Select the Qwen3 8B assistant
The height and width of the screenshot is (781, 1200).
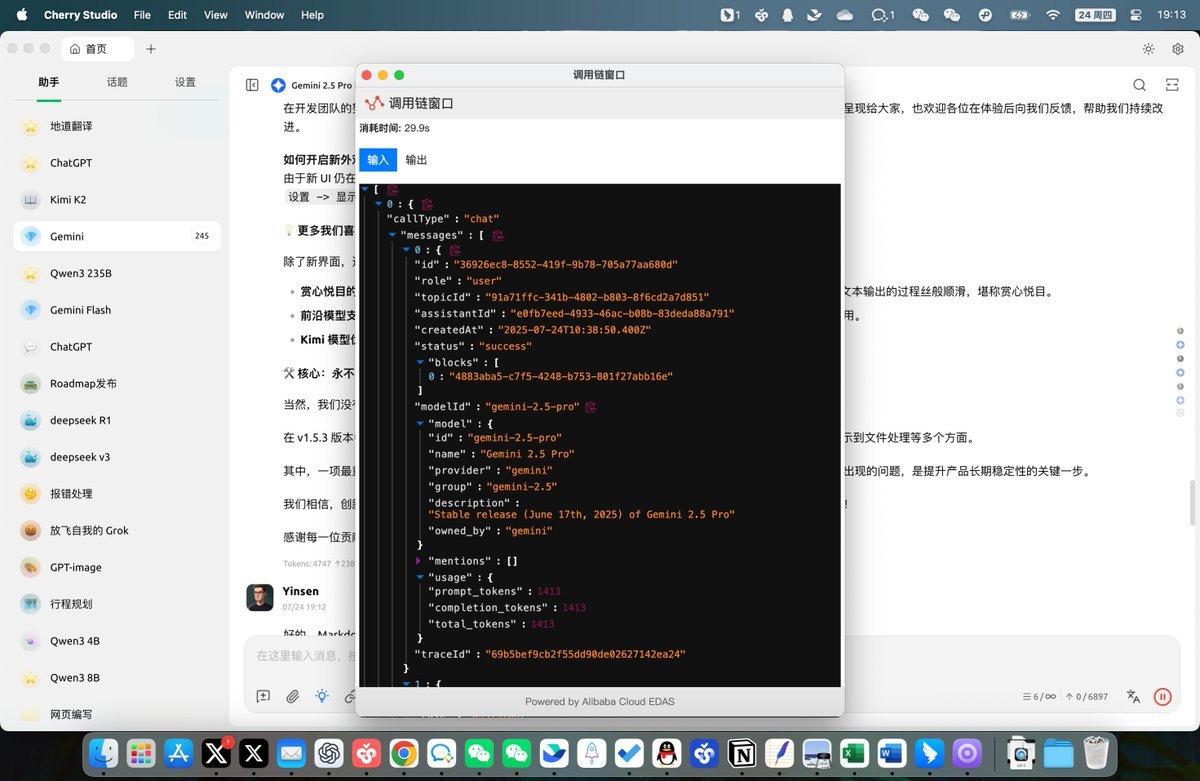[x=117, y=677]
